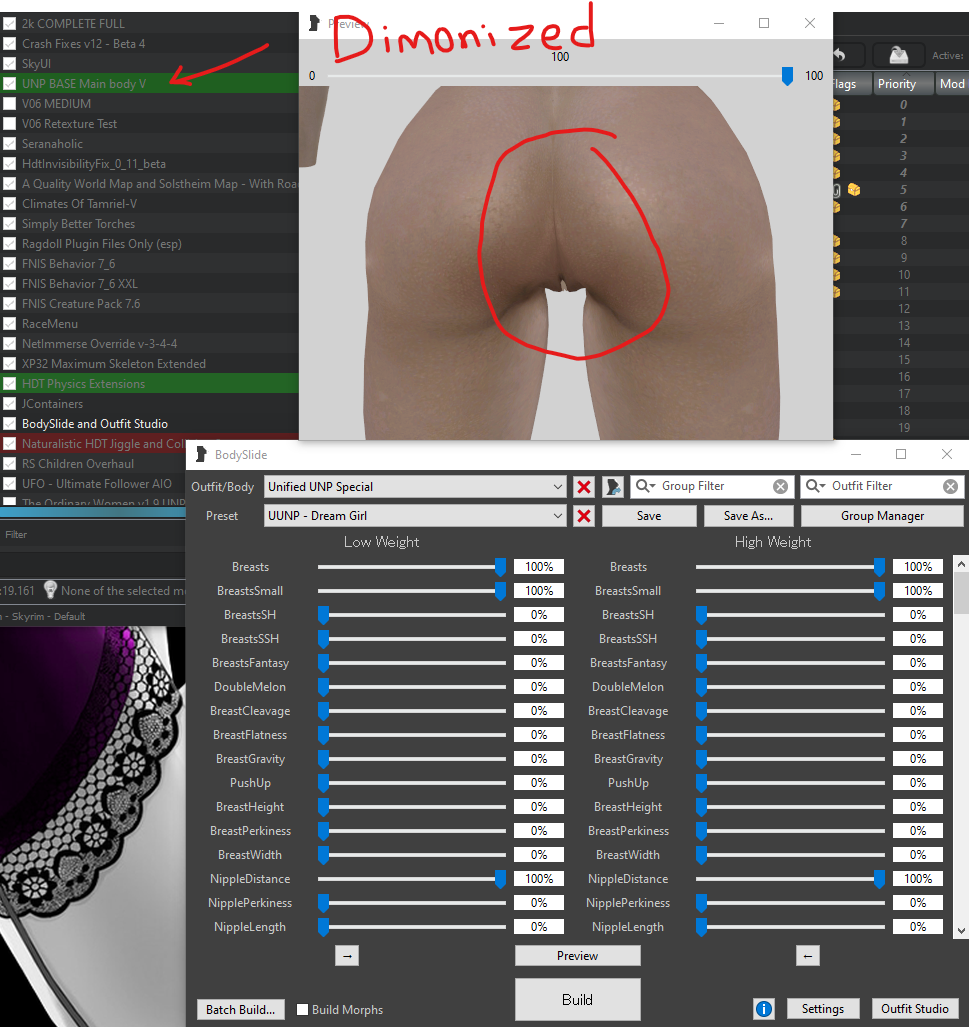Click the Outfit Filter text field
The width and height of the screenshot is (969, 1027).
[x=884, y=486]
